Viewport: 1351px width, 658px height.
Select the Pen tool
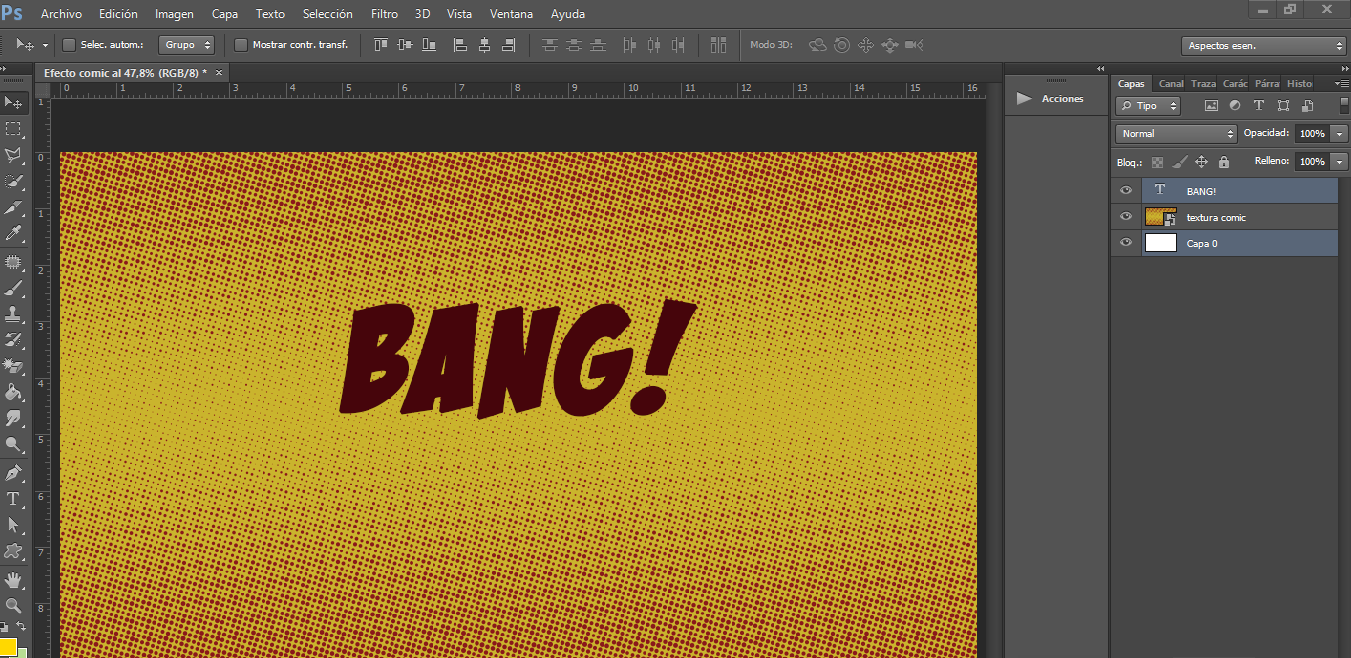[14, 472]
